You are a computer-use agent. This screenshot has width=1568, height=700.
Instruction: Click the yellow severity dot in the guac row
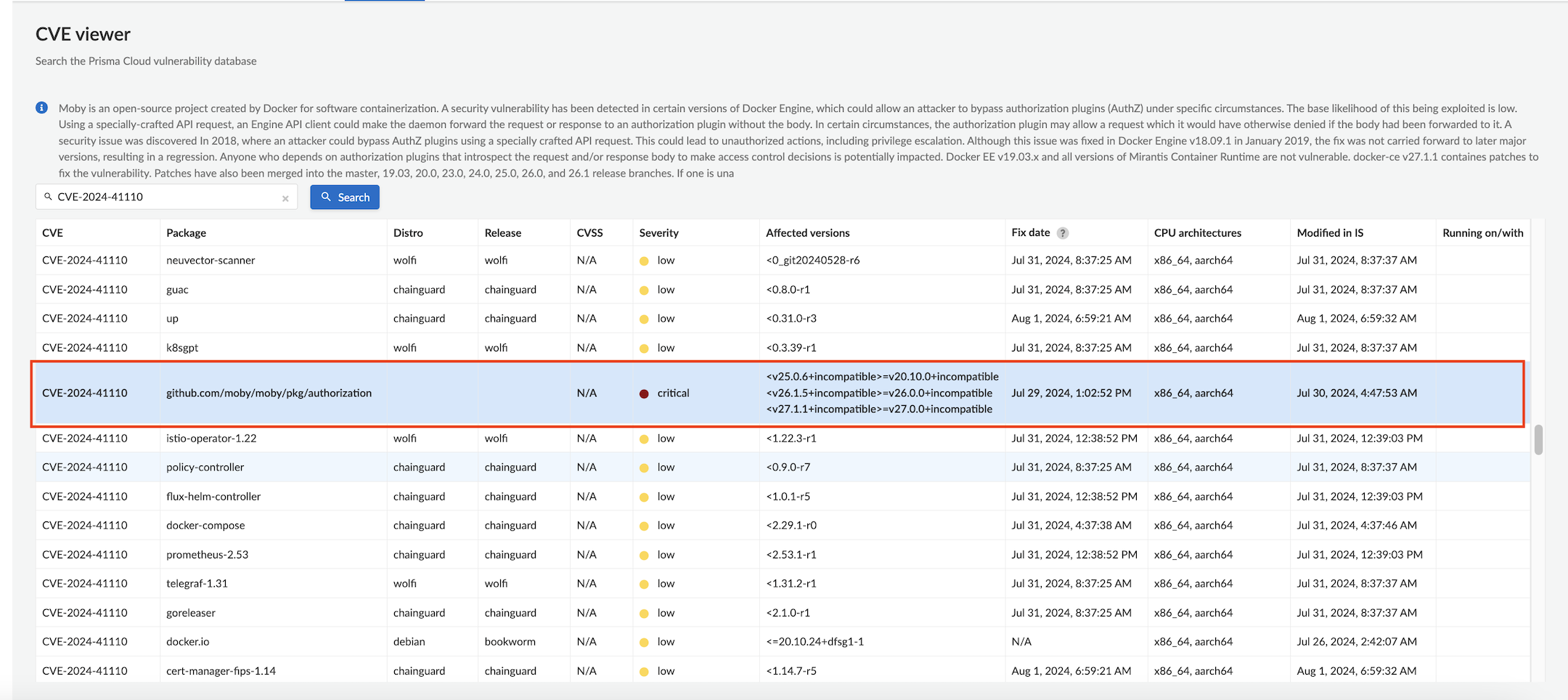pyautogui.click(x=644, y=290)
